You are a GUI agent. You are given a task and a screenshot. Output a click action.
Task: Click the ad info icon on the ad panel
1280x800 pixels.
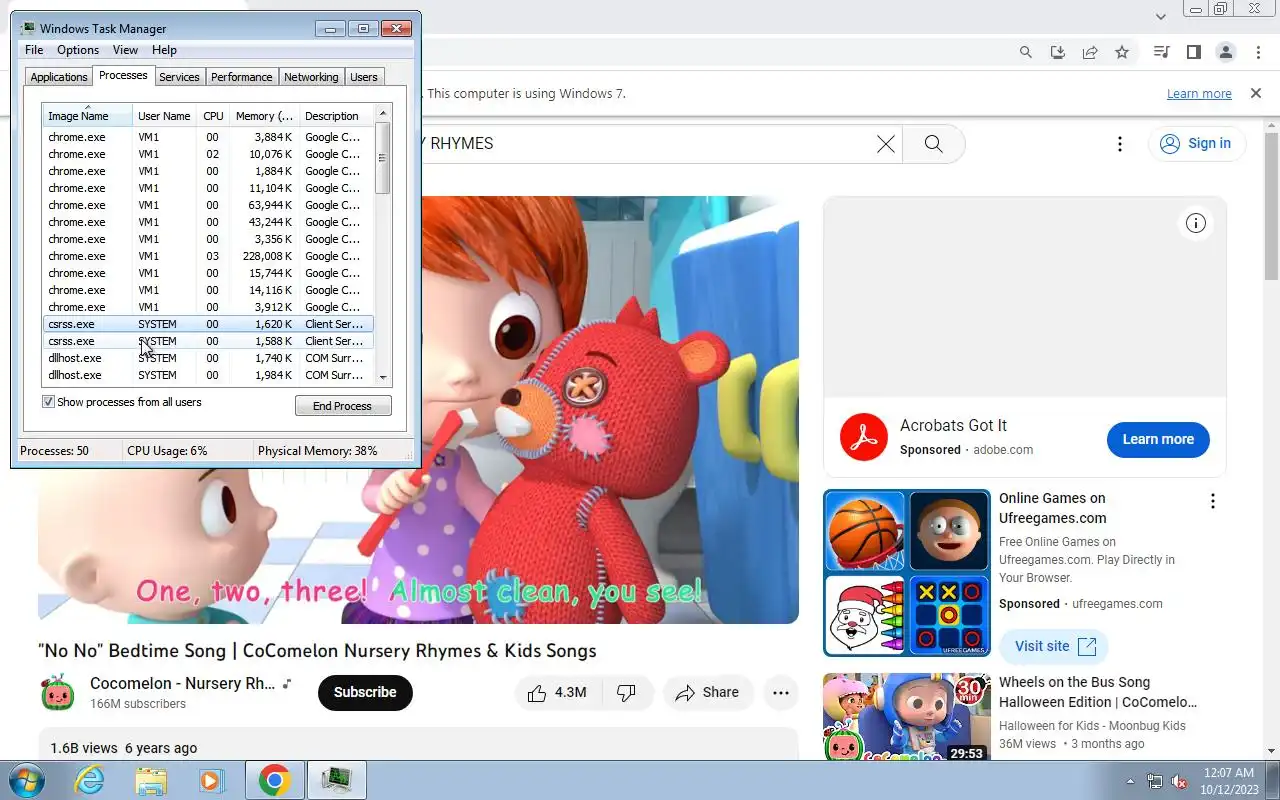1196,223
